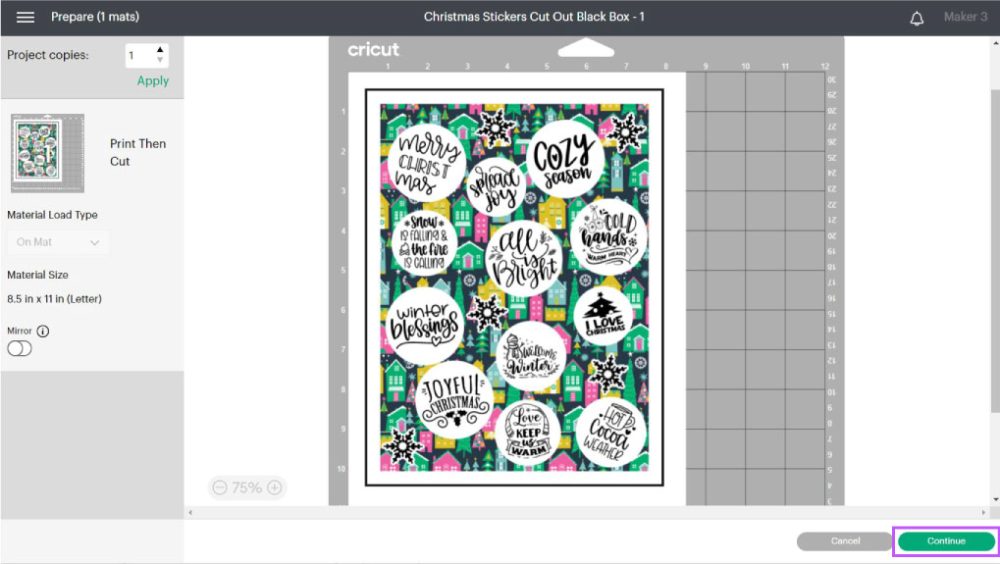Click the Prepare (1 mats) title
The image size is (1000, 564).
point(95,17)
